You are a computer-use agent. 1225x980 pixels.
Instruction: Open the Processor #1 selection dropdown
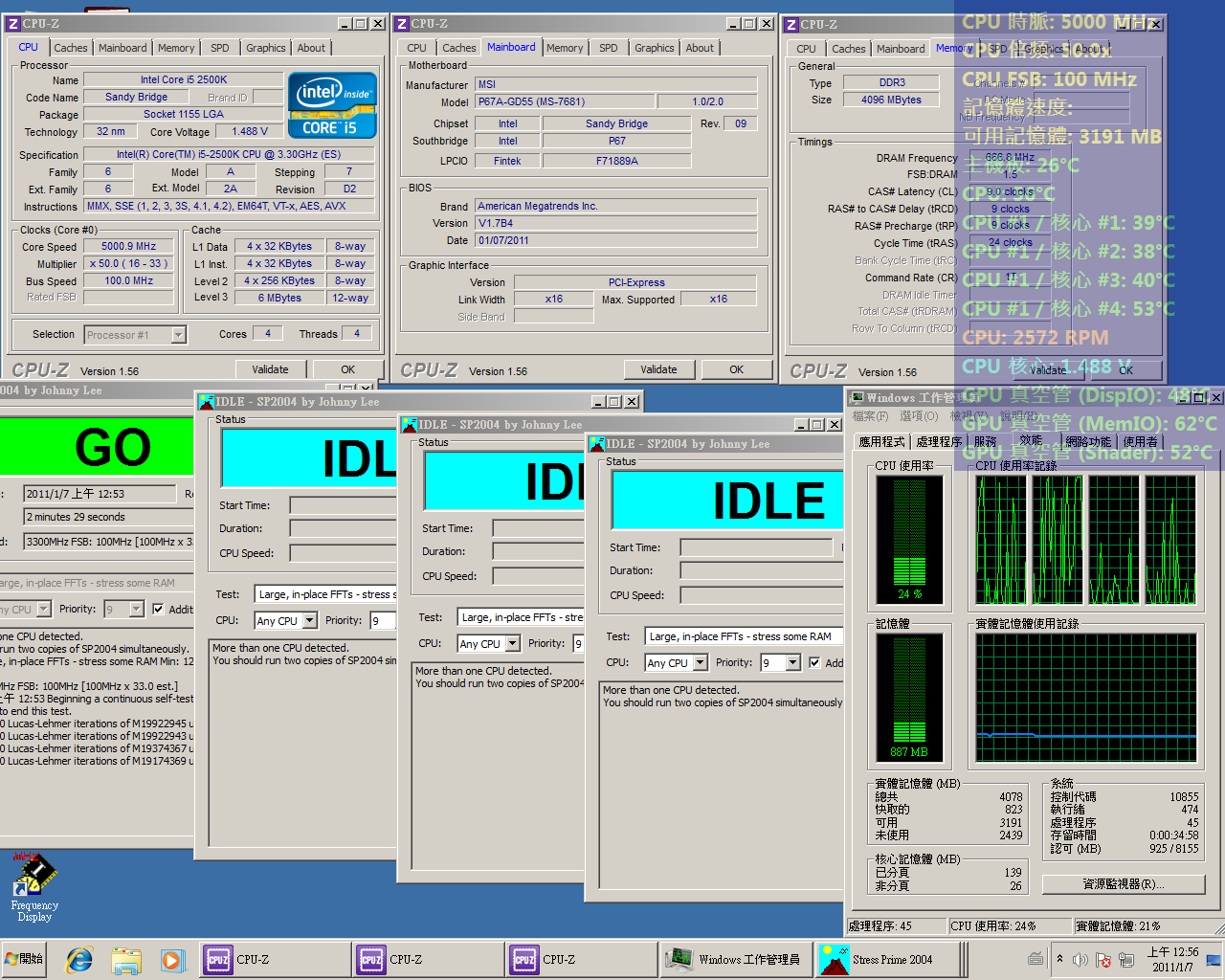pyautogui.click(x=179, y=335)
